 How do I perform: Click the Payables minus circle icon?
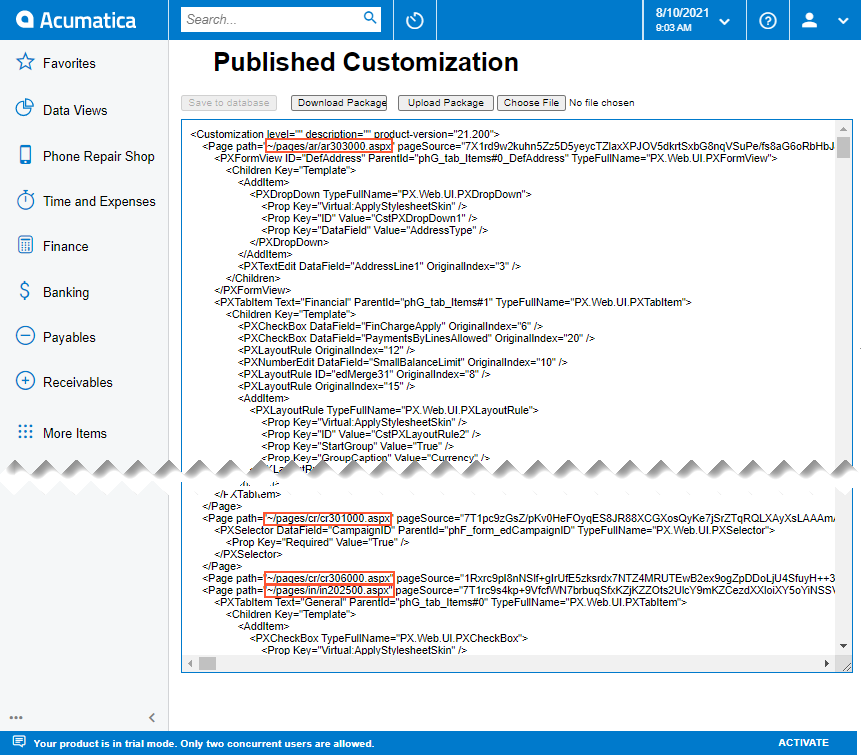coord(25,335)
